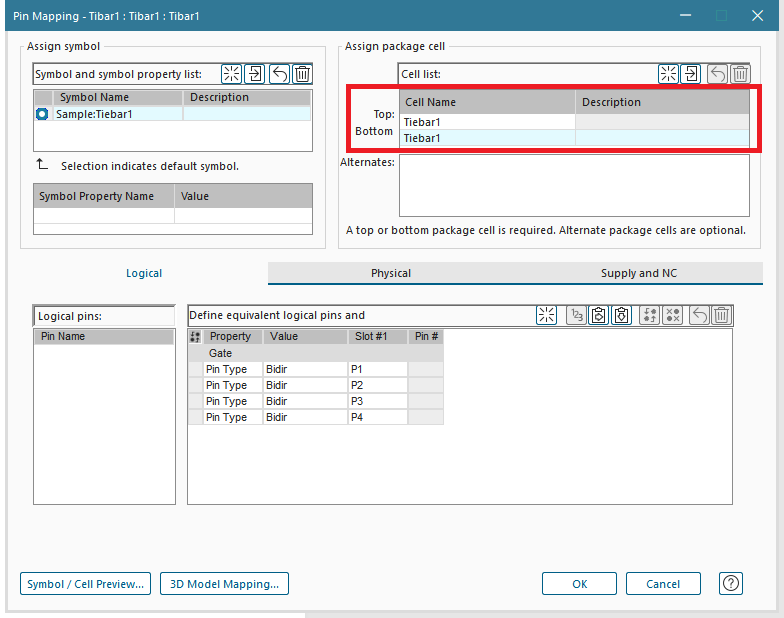Select Sample:Tiebar1 symbol name cell
This screenshot has height=618, width=784.
pyautogui.click(x=118, y=114)
